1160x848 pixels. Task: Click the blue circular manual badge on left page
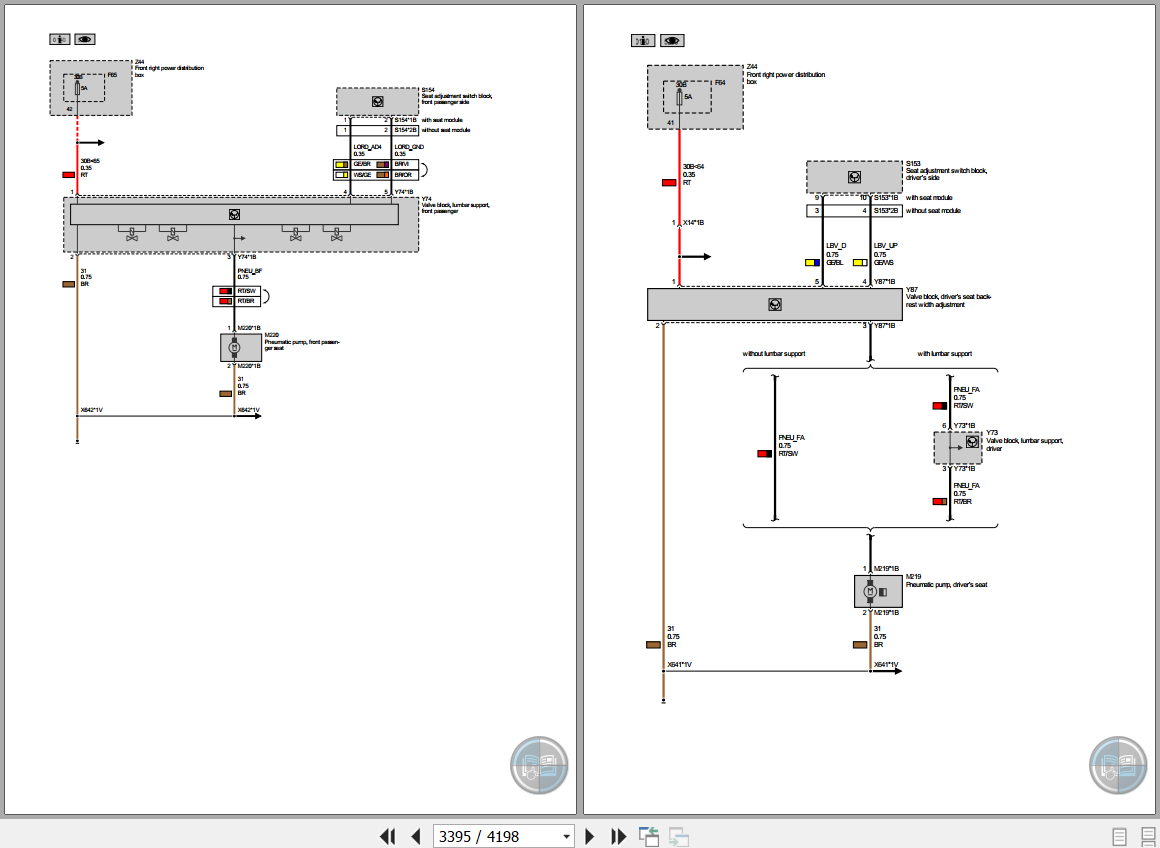click(x=539, y=765)
